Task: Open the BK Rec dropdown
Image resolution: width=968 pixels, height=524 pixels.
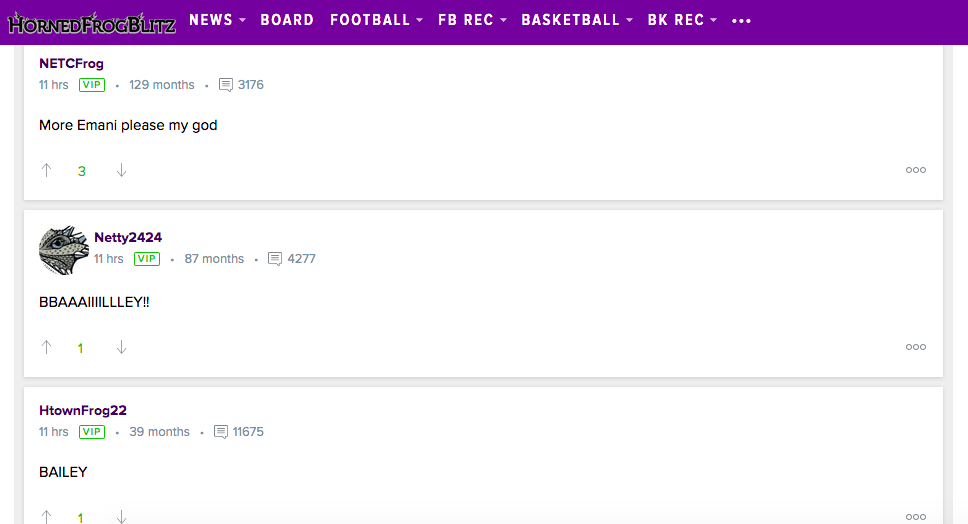Action: (x=682, y=20)
